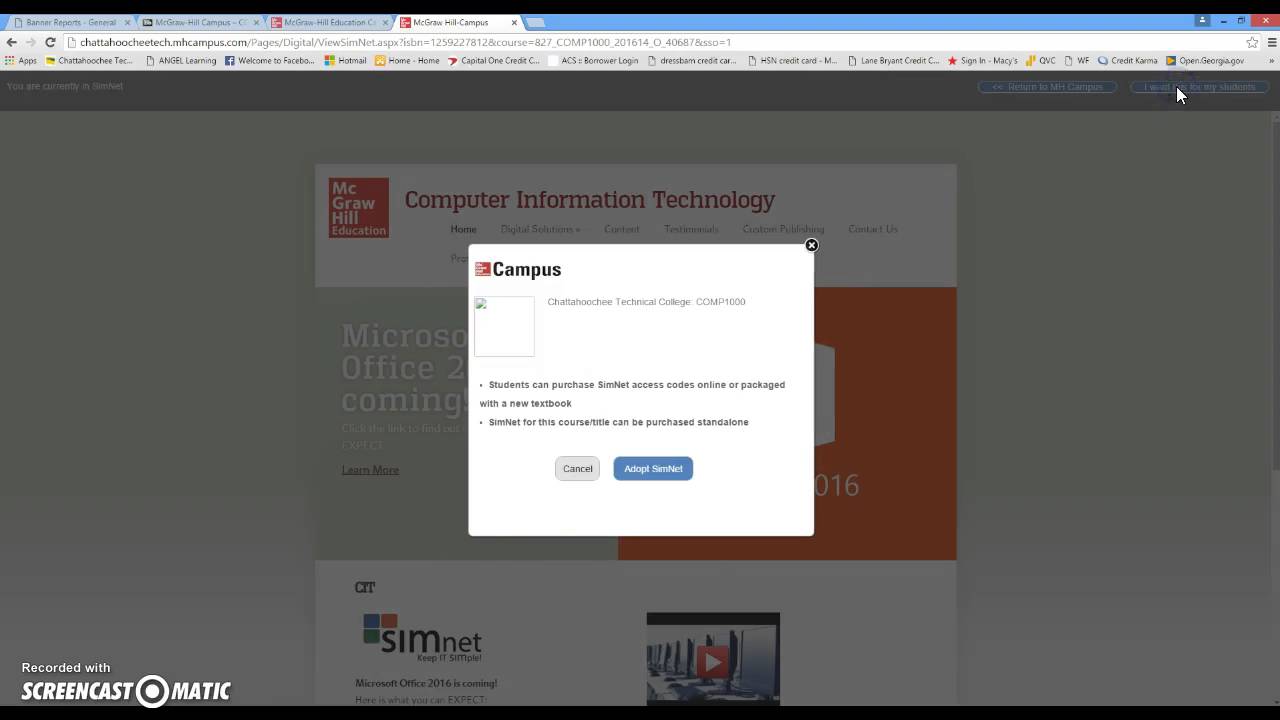The width and height of the screenshot is (1280, 720).
Task: Open the Welcome to Facebook bookmark
Action: [269, 60]
